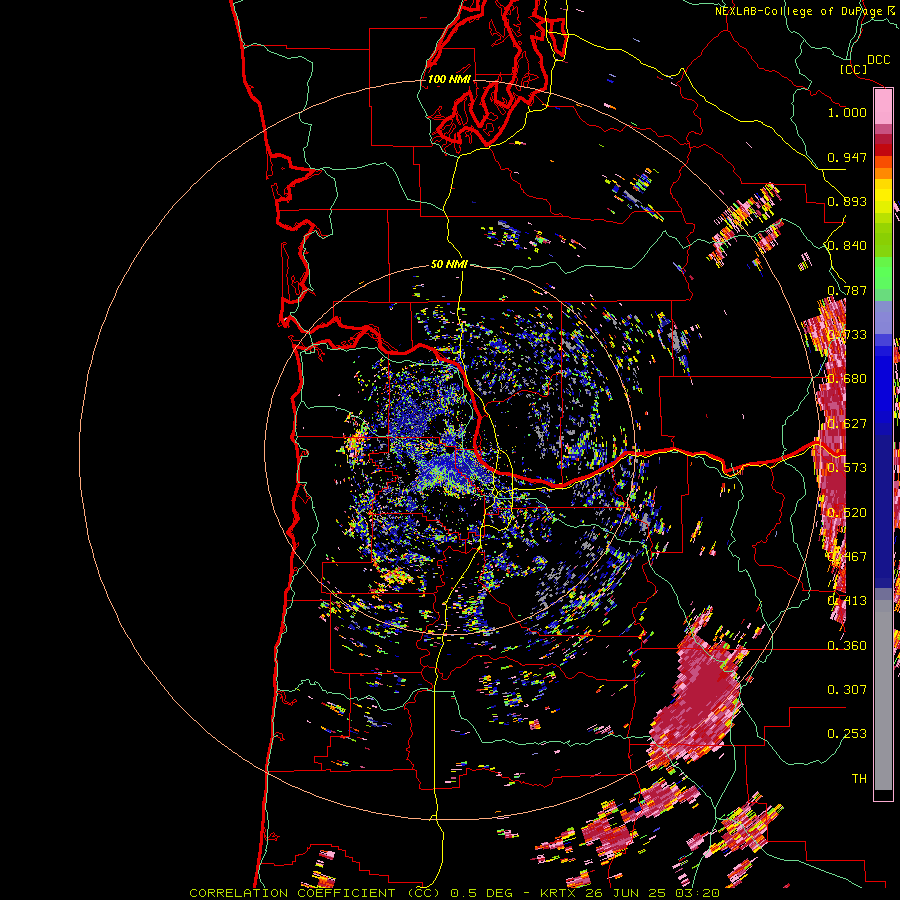Click the CORRELATION COEFFICIENT (CC) caption text

tap(315, 893)
